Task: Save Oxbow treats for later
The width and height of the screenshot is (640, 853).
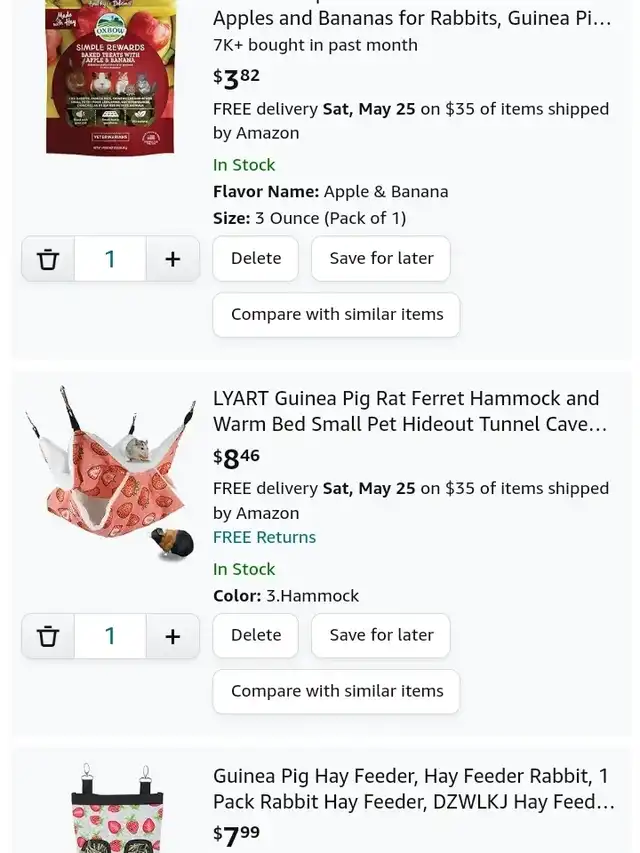Action: (x=381, y=258)
